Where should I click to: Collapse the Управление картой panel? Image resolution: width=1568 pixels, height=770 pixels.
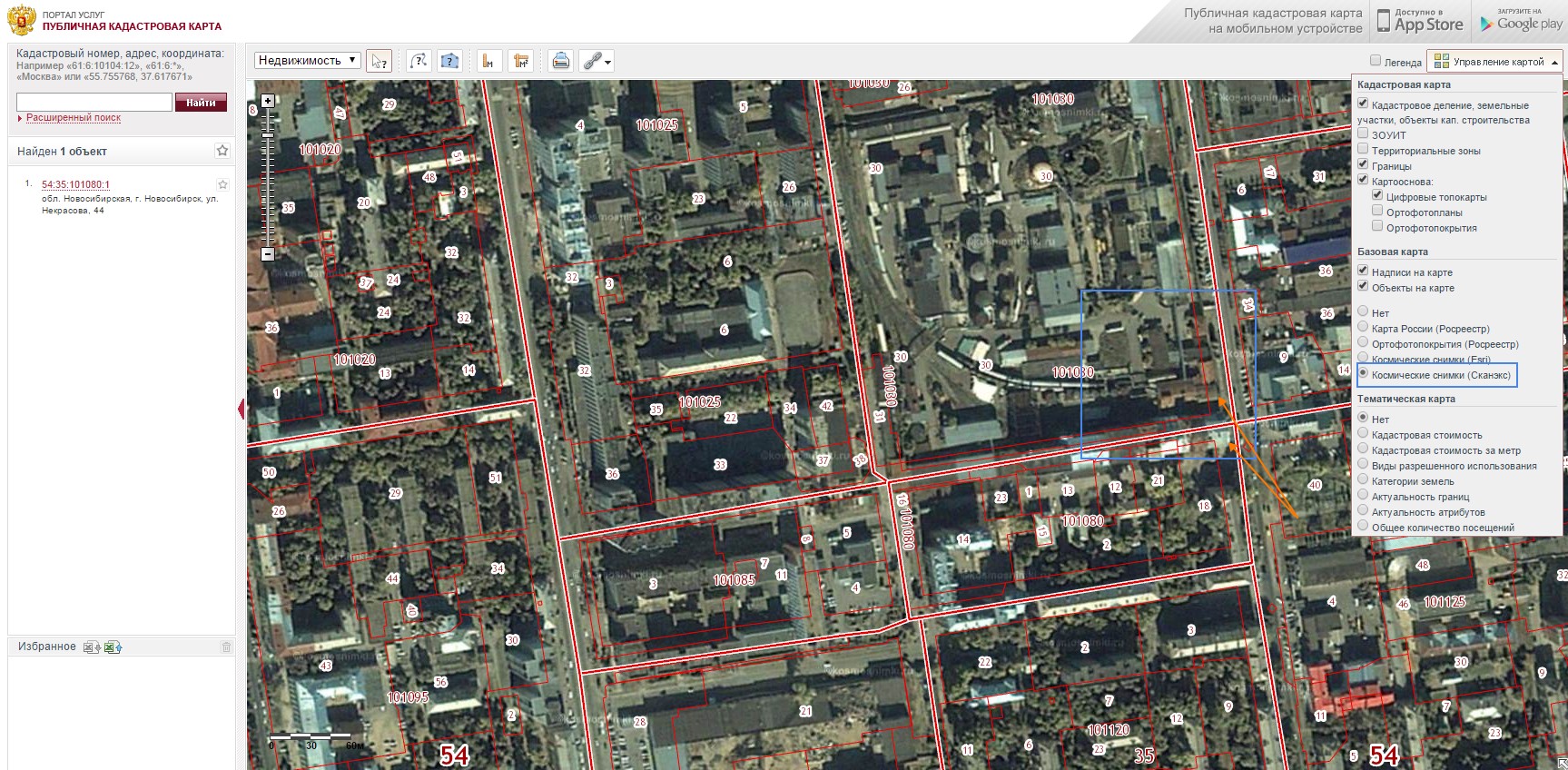coord(1554,62)
